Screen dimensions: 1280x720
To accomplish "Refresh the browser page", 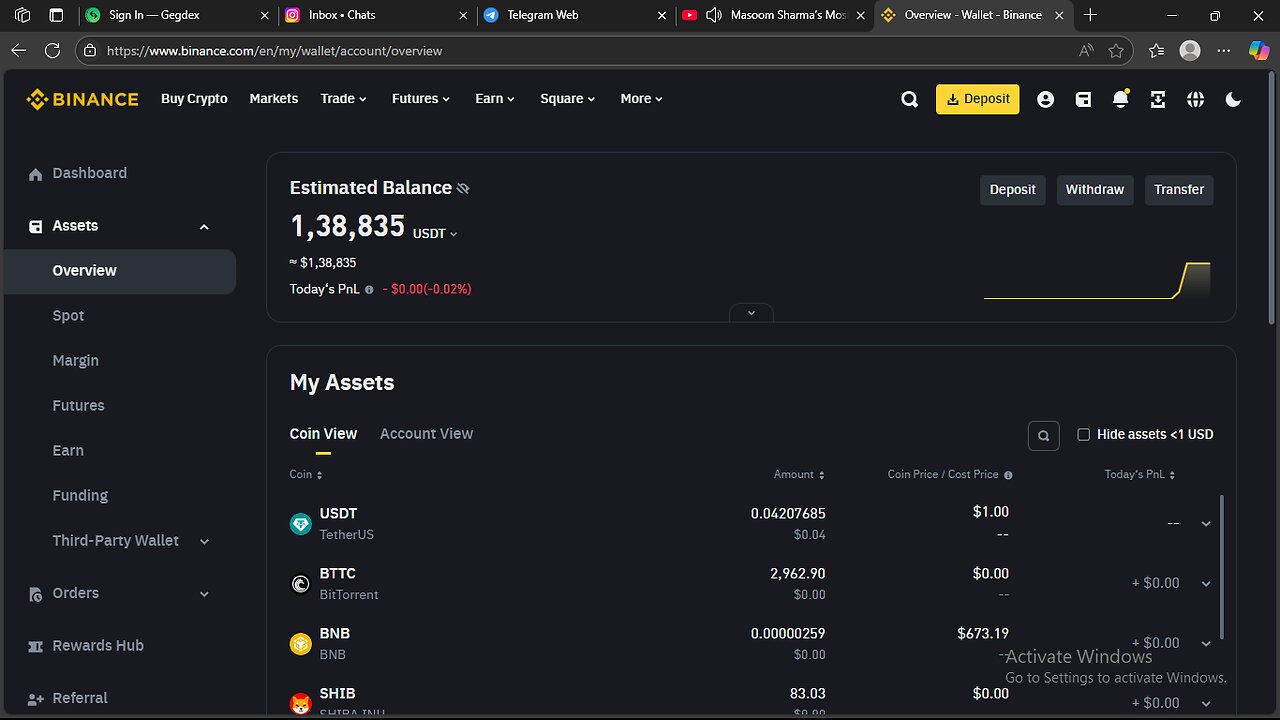I will (x=52, y=50).
